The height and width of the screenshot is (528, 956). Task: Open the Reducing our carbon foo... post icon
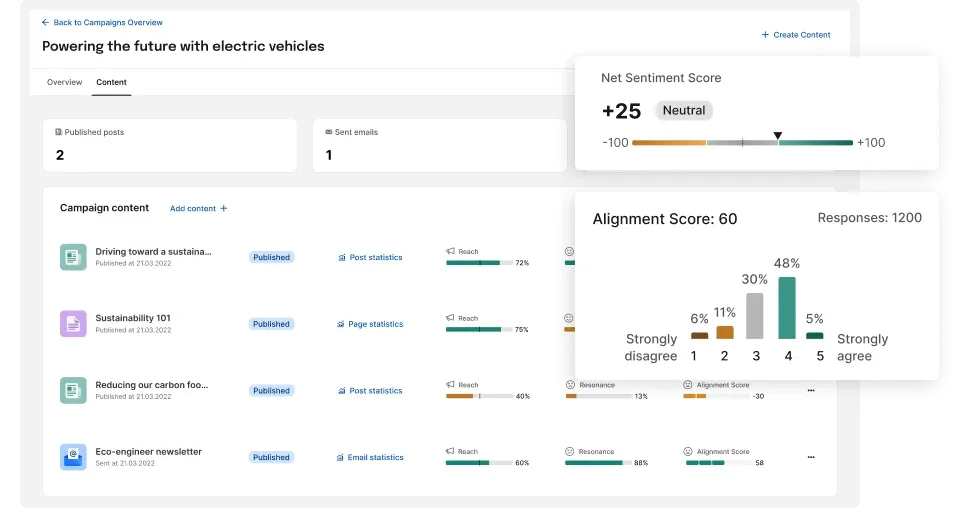[73, 390]
